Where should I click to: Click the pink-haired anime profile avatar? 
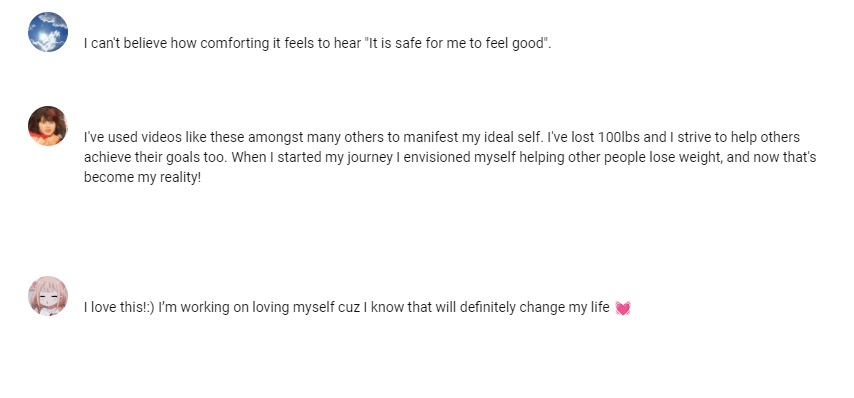pyautogui.click(x=48, y=296)
